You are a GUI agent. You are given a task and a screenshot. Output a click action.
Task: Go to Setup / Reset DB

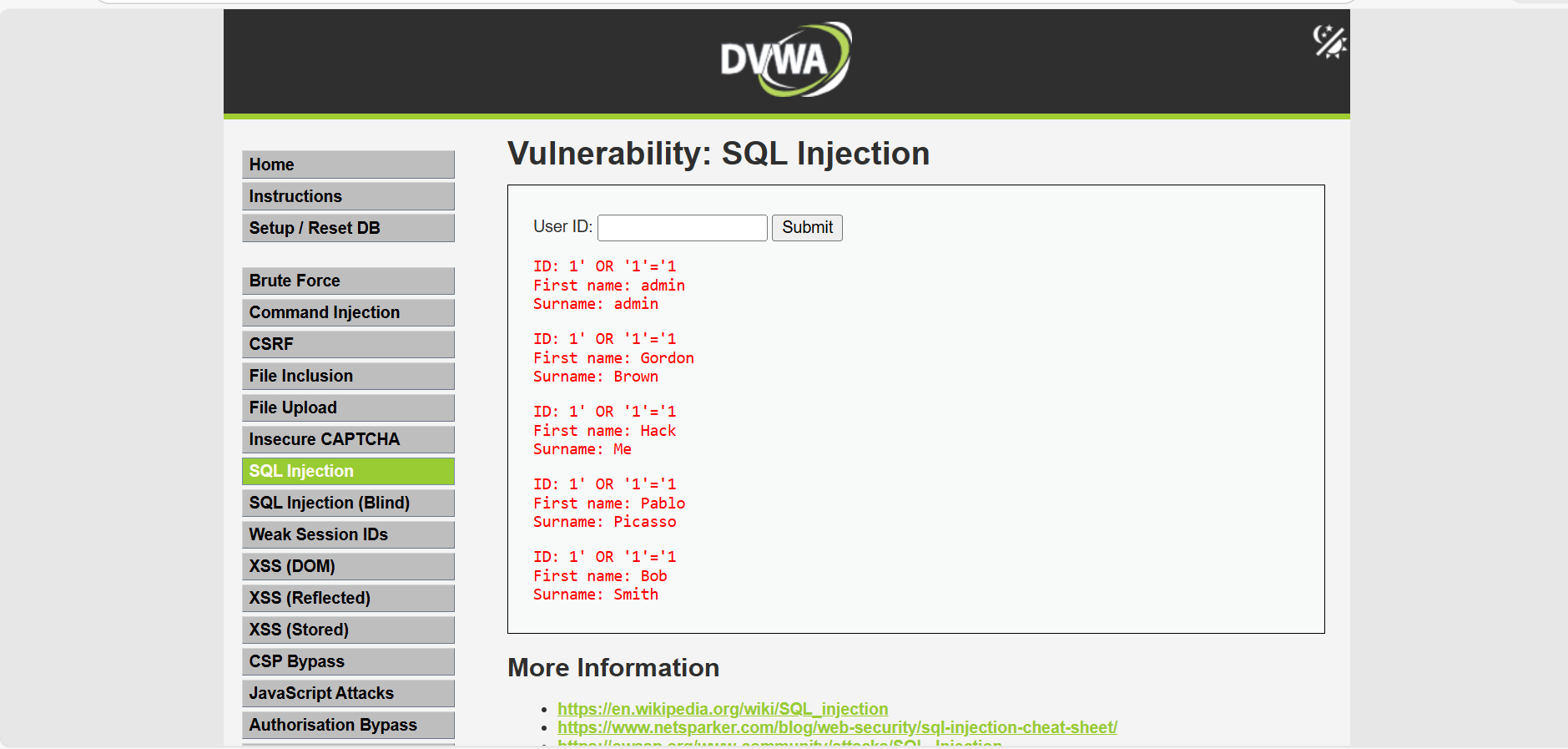[x=347, y=227]
